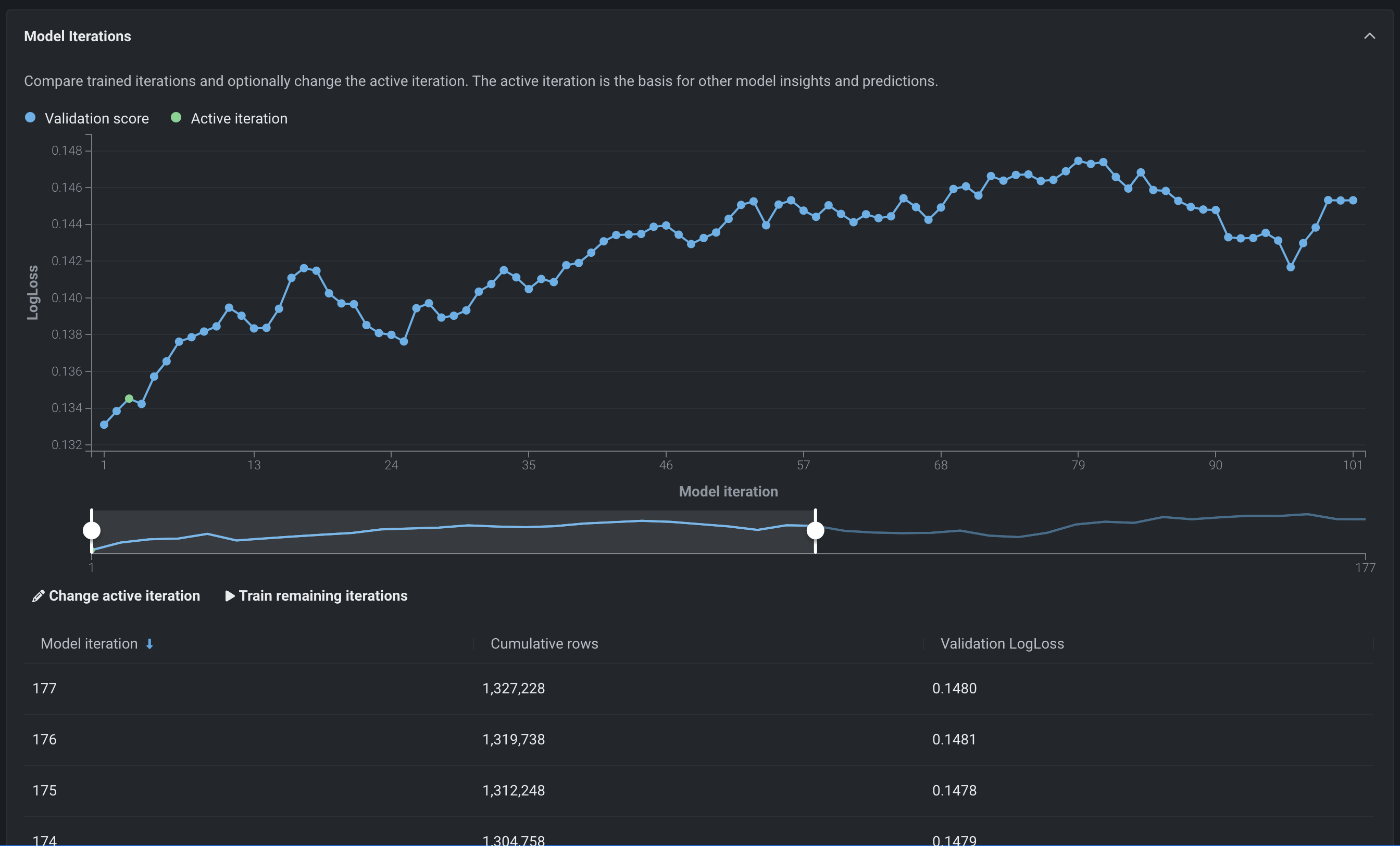
Task: Click the left range slider handle
Action: click(x=92, y=531)
